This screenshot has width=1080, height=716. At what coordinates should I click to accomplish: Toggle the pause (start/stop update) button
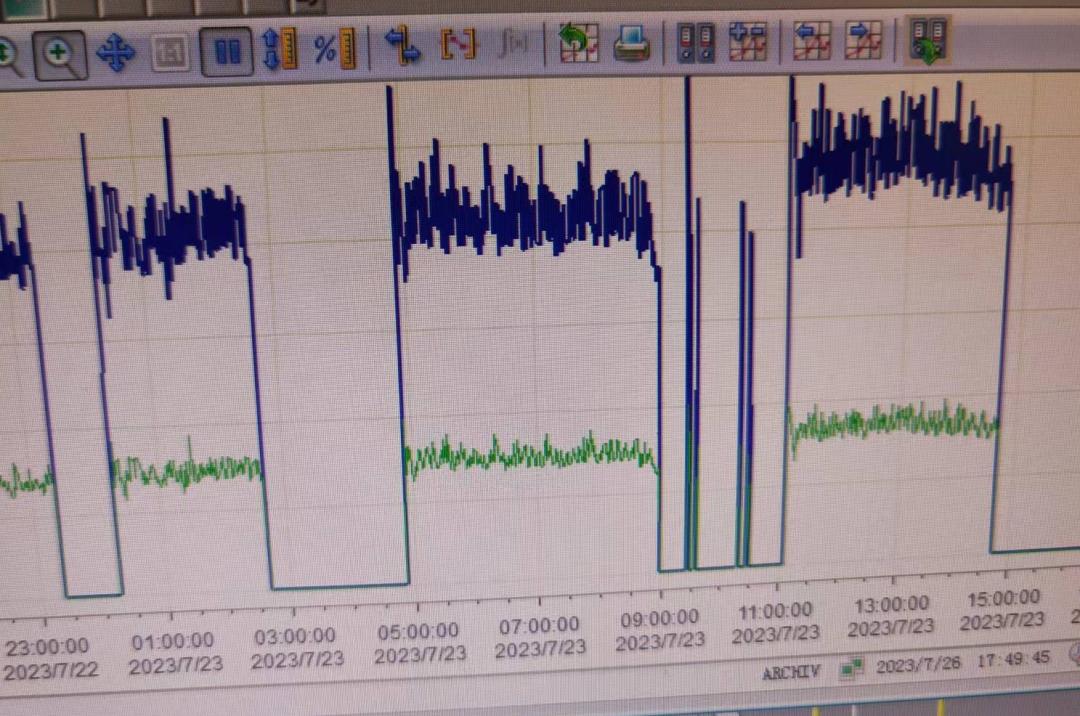227,52
